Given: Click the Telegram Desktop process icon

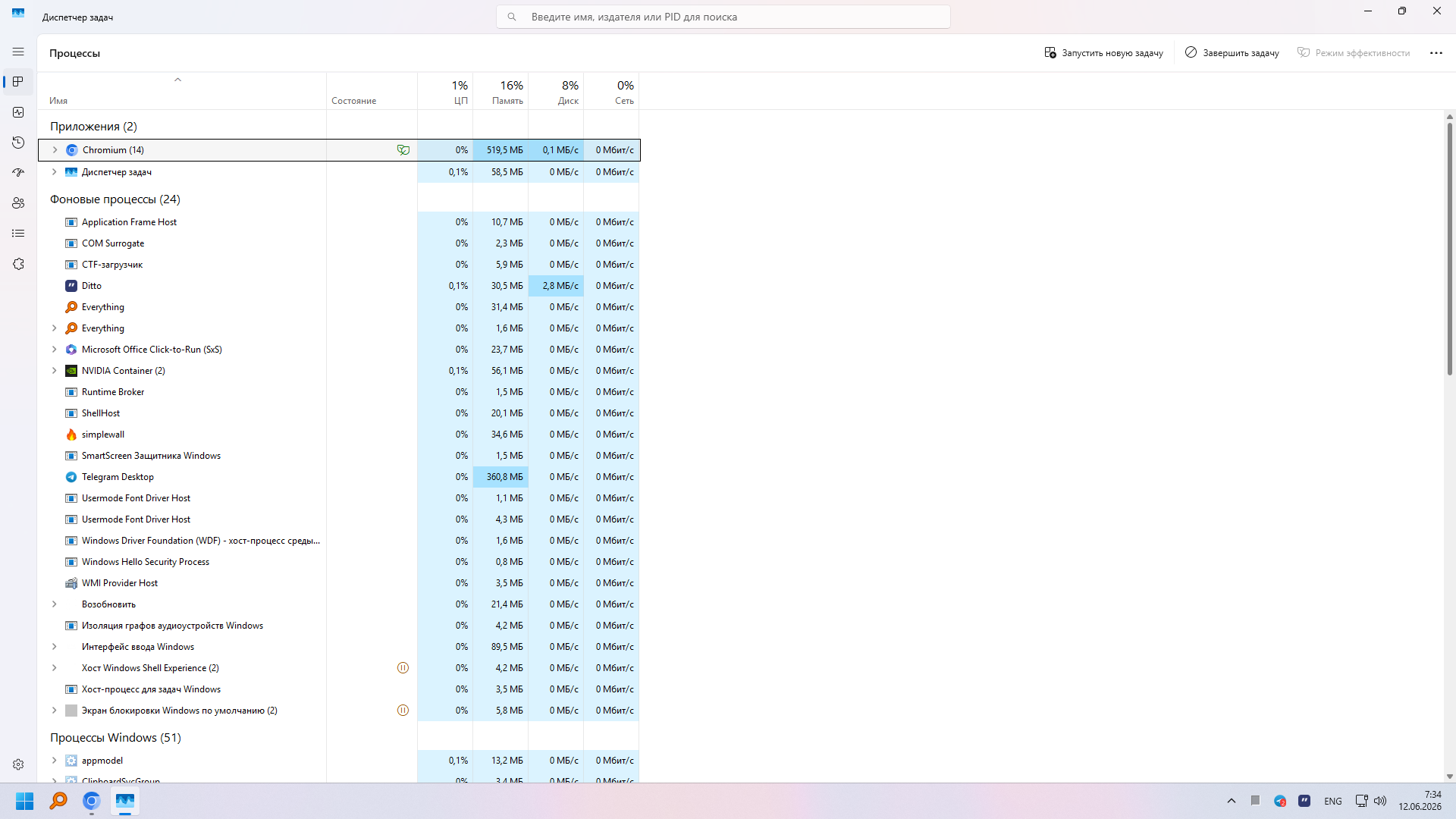Looking at the screenshot, I should 71,477.
